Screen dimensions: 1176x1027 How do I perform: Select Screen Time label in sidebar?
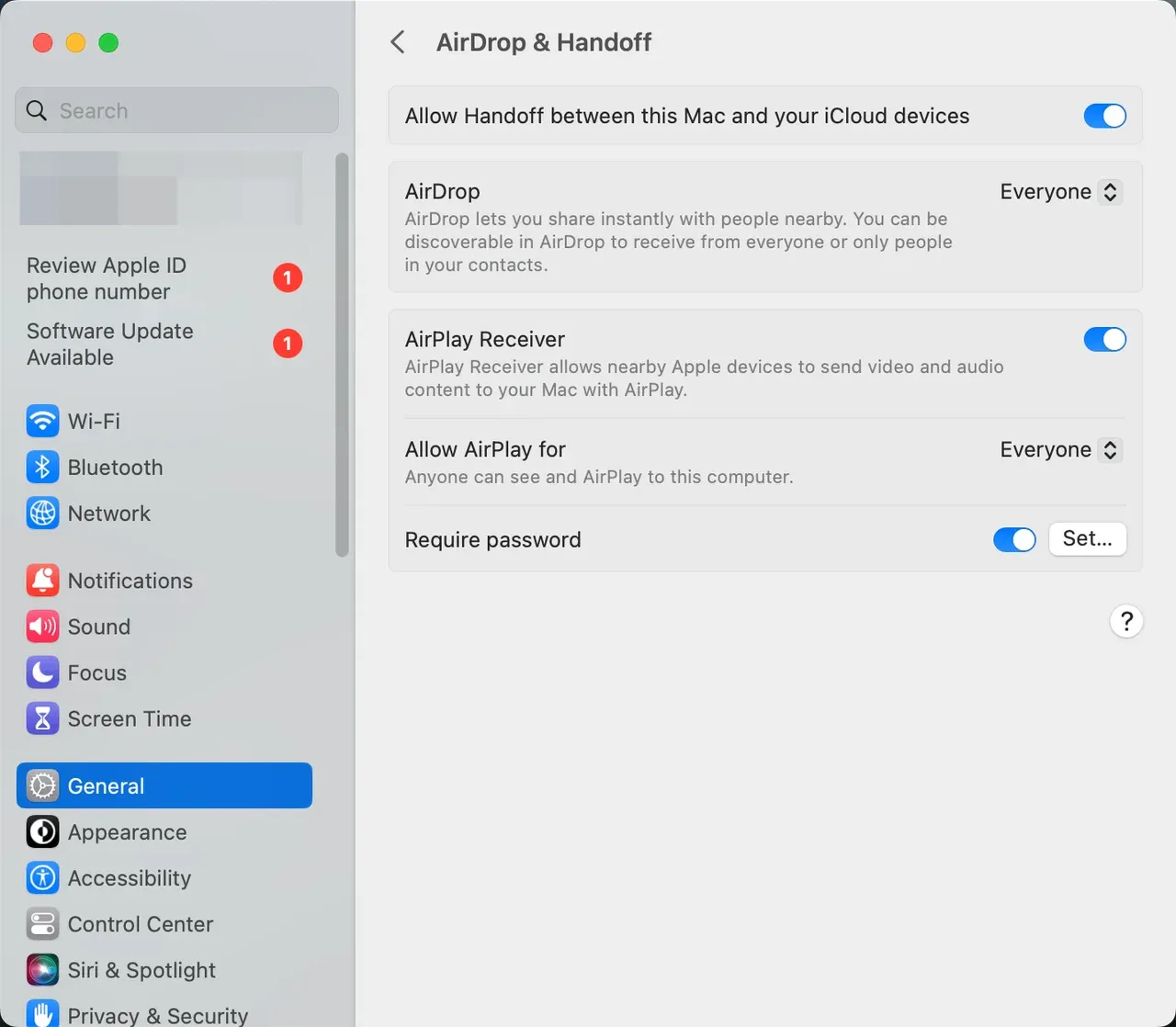click(130, 718)
